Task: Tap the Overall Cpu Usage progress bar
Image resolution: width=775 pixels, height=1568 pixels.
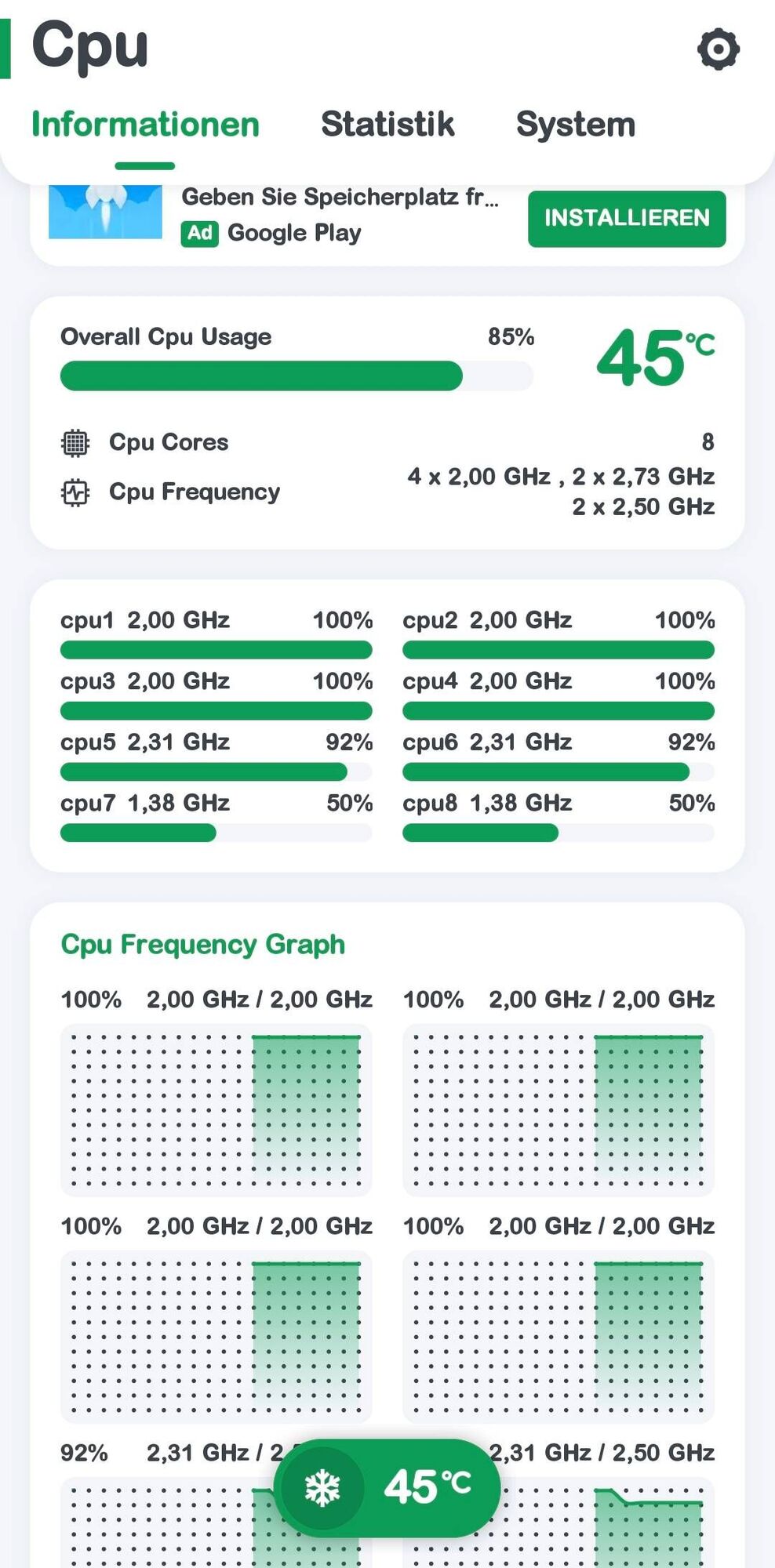Action: tap(297, 376)
